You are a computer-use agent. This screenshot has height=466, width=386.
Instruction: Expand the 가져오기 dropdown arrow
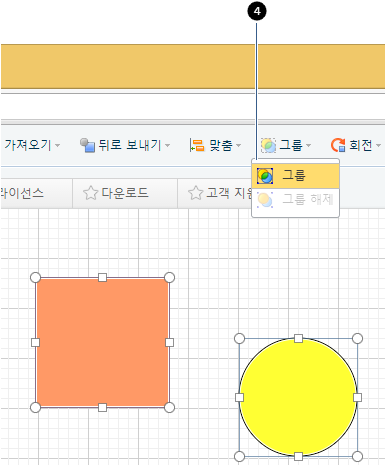(x=57, y=146)
